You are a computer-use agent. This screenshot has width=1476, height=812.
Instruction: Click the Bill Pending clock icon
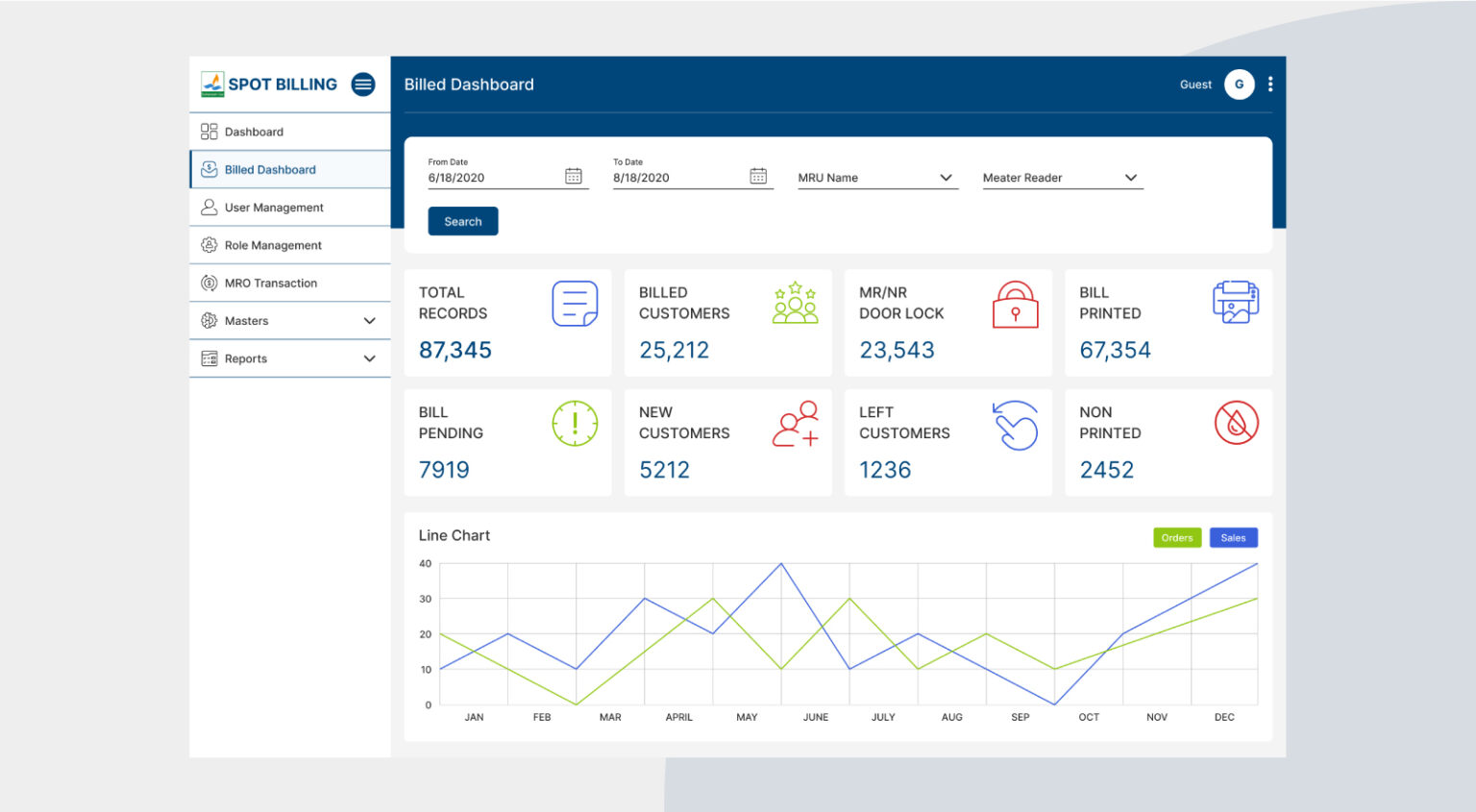click(x=575, y=423)
